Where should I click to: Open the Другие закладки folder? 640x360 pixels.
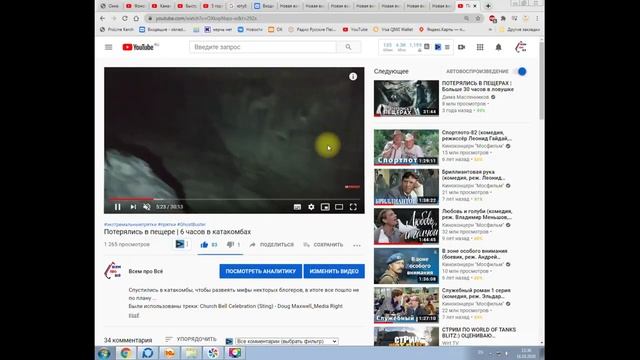(x=520, y=29)
